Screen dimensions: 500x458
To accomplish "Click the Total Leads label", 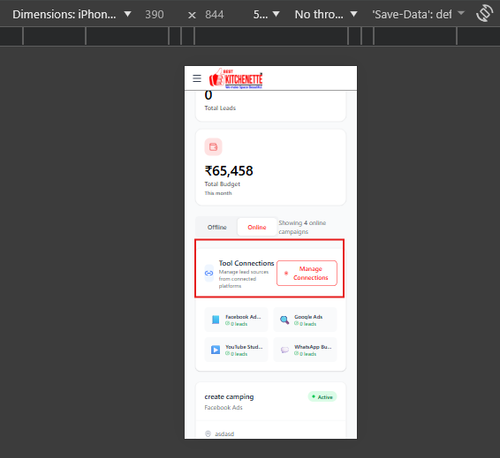I will point(220,108).
